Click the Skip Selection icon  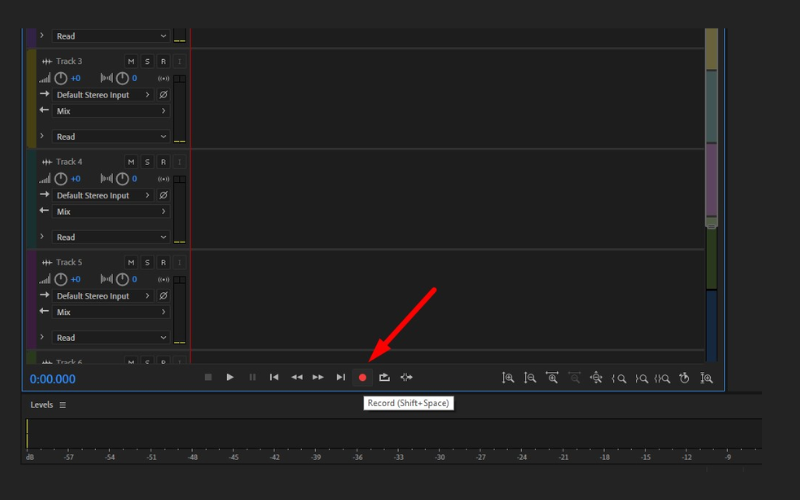(406, 377)
